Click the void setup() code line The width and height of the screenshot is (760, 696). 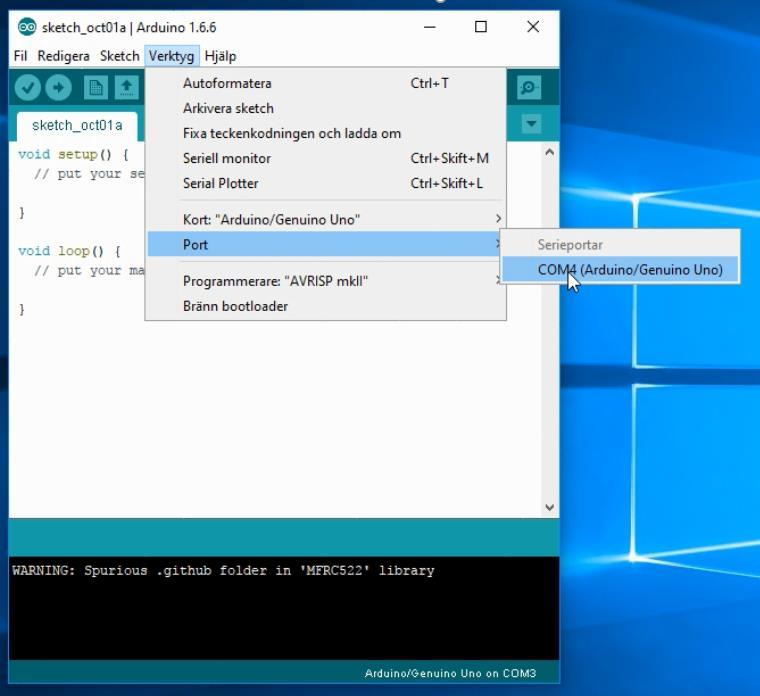point(74,154)
